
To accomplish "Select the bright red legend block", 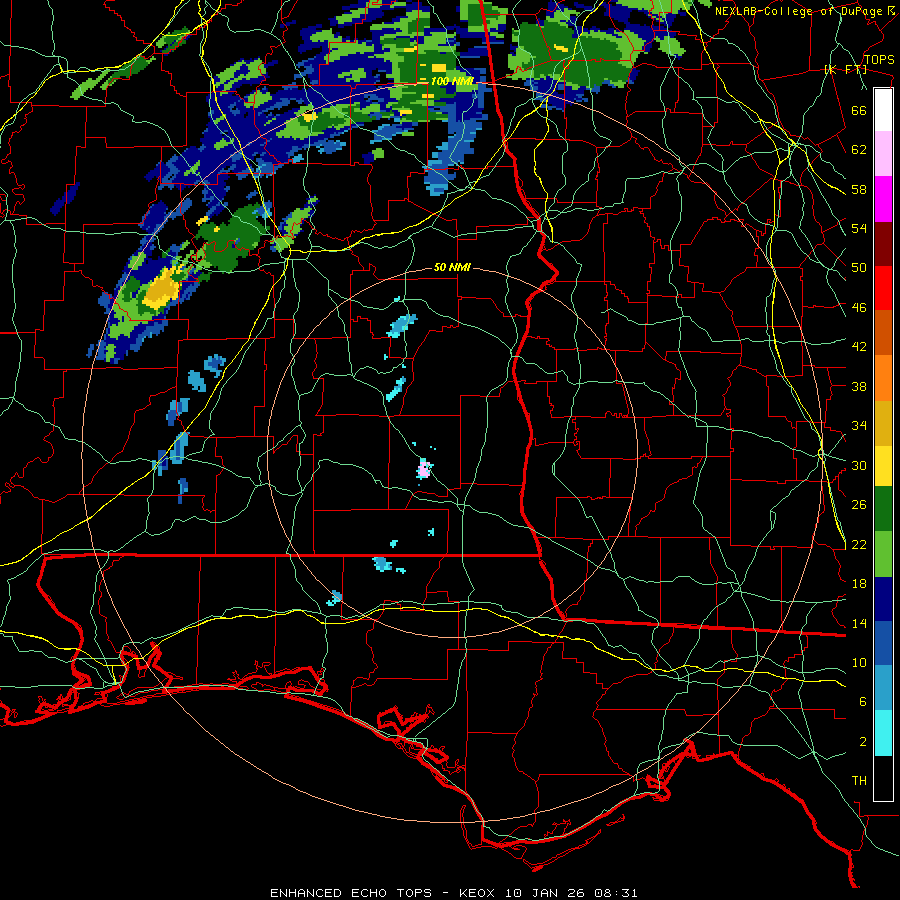I will click(x=883, y=288).
